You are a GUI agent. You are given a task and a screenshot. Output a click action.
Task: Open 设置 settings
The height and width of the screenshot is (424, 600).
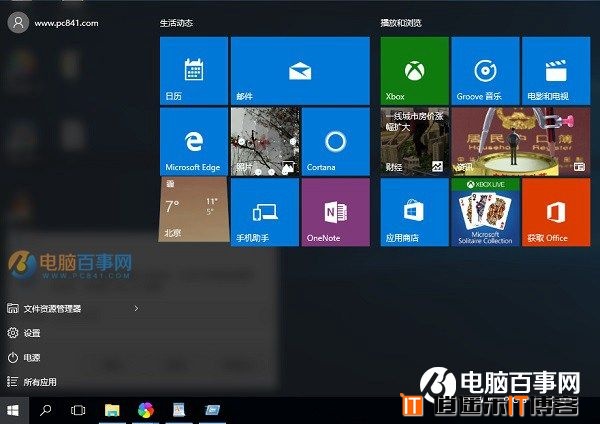click(x=24, y=333)
